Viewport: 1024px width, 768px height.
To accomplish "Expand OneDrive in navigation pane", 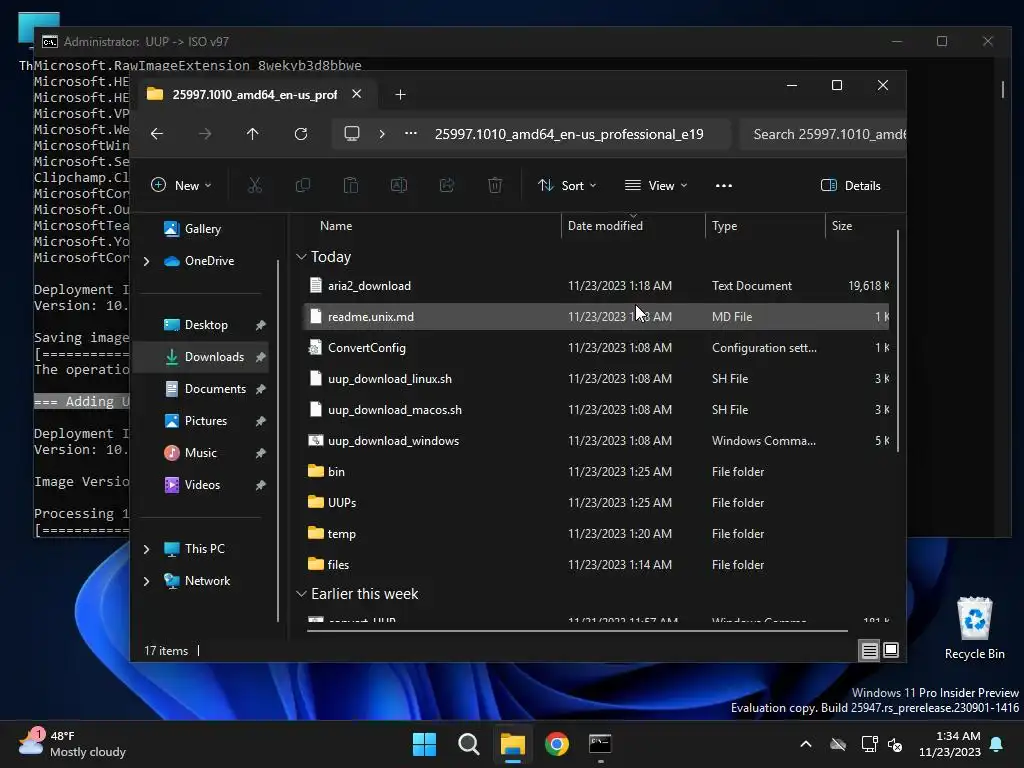I will (x=147, y=261).
